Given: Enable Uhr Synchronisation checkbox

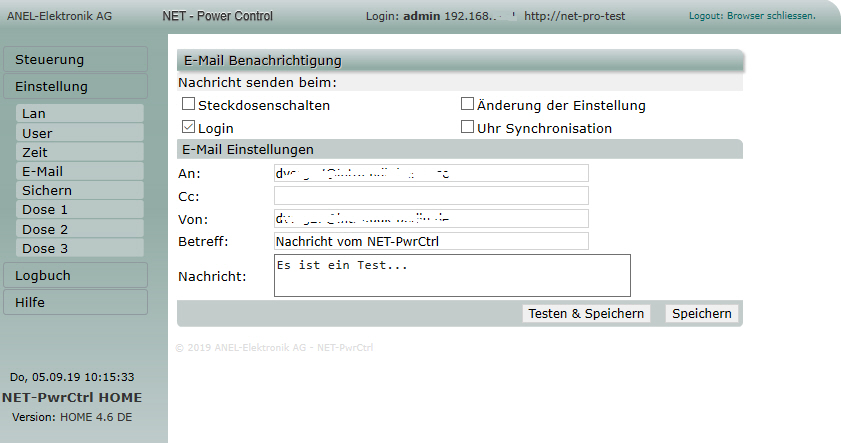Looking at the screenshot, I should click(x=468, y=127).
